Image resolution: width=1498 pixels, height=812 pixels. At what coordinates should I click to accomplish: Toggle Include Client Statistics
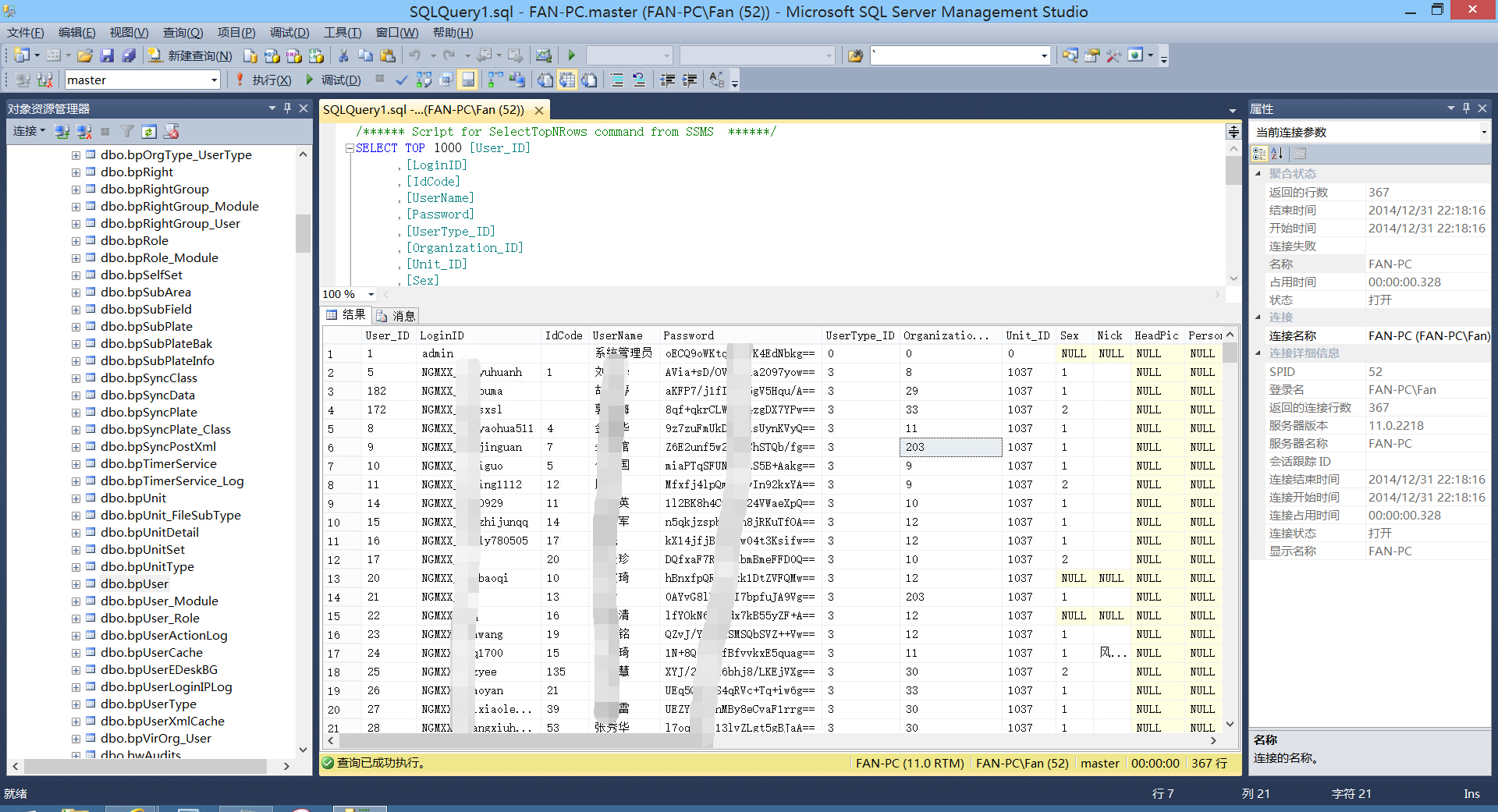point(516,80)
